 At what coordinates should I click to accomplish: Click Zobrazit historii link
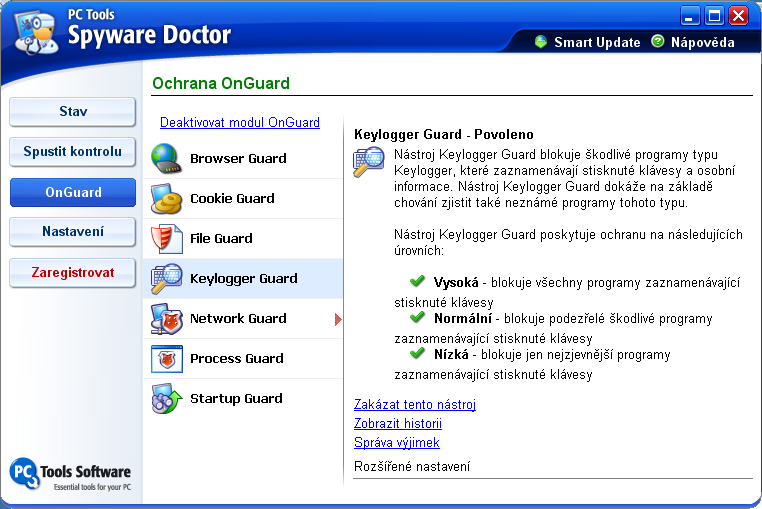coord(398,423)
